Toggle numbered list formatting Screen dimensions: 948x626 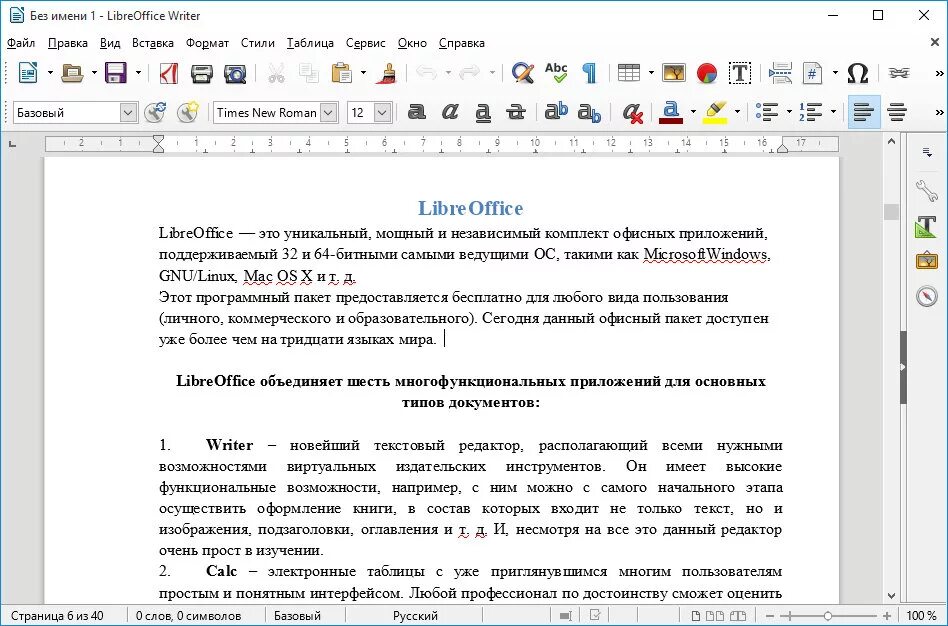pos(811,112)
